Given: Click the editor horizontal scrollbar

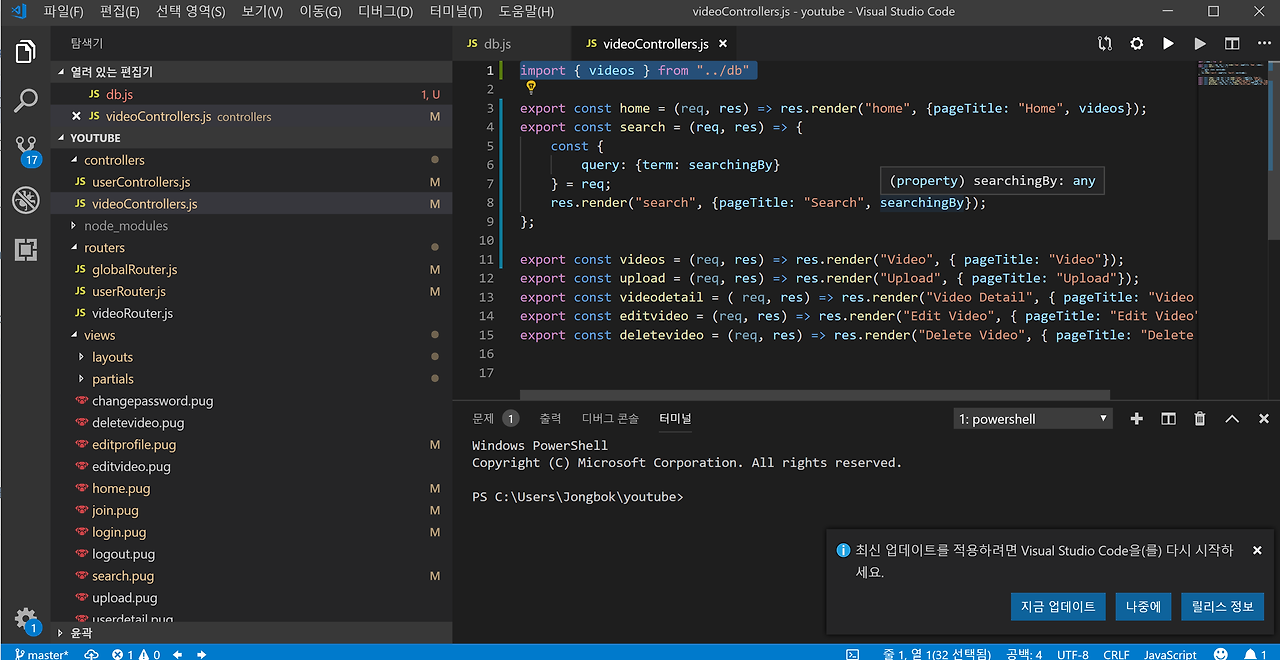Looking at the screenshot, I should (x=814, y=395).
